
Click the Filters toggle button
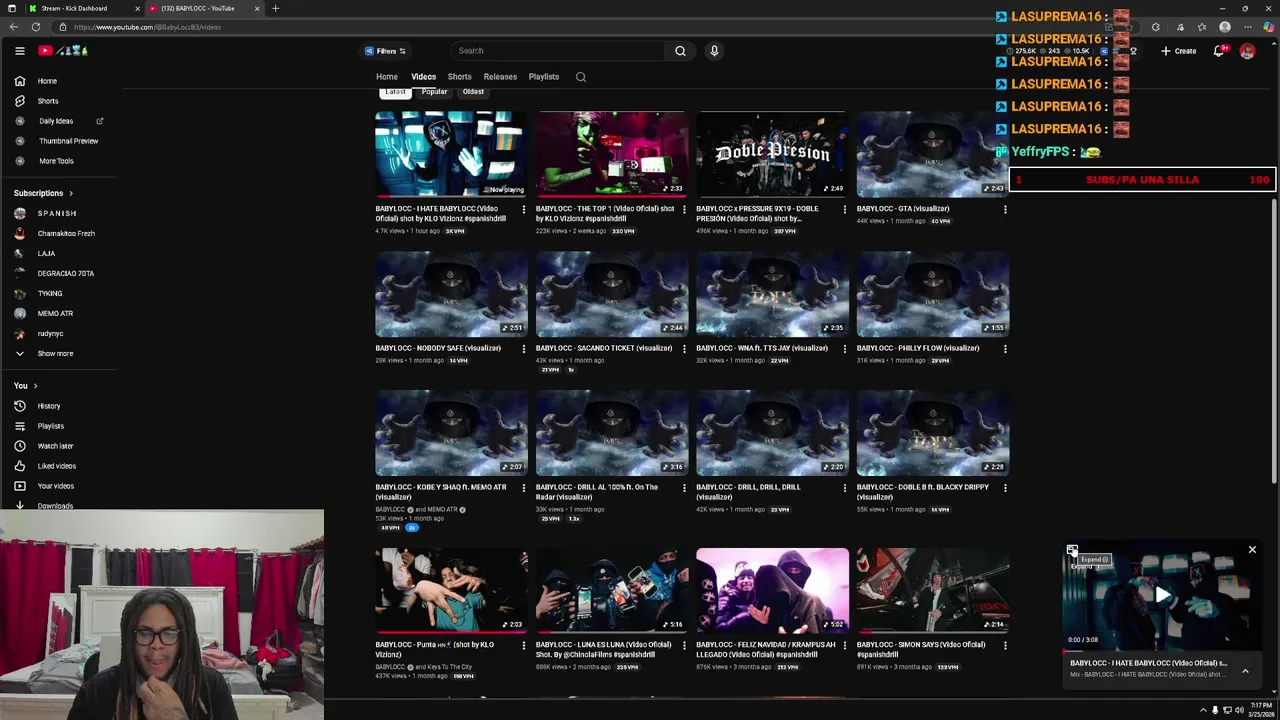[x=385, y=51]
